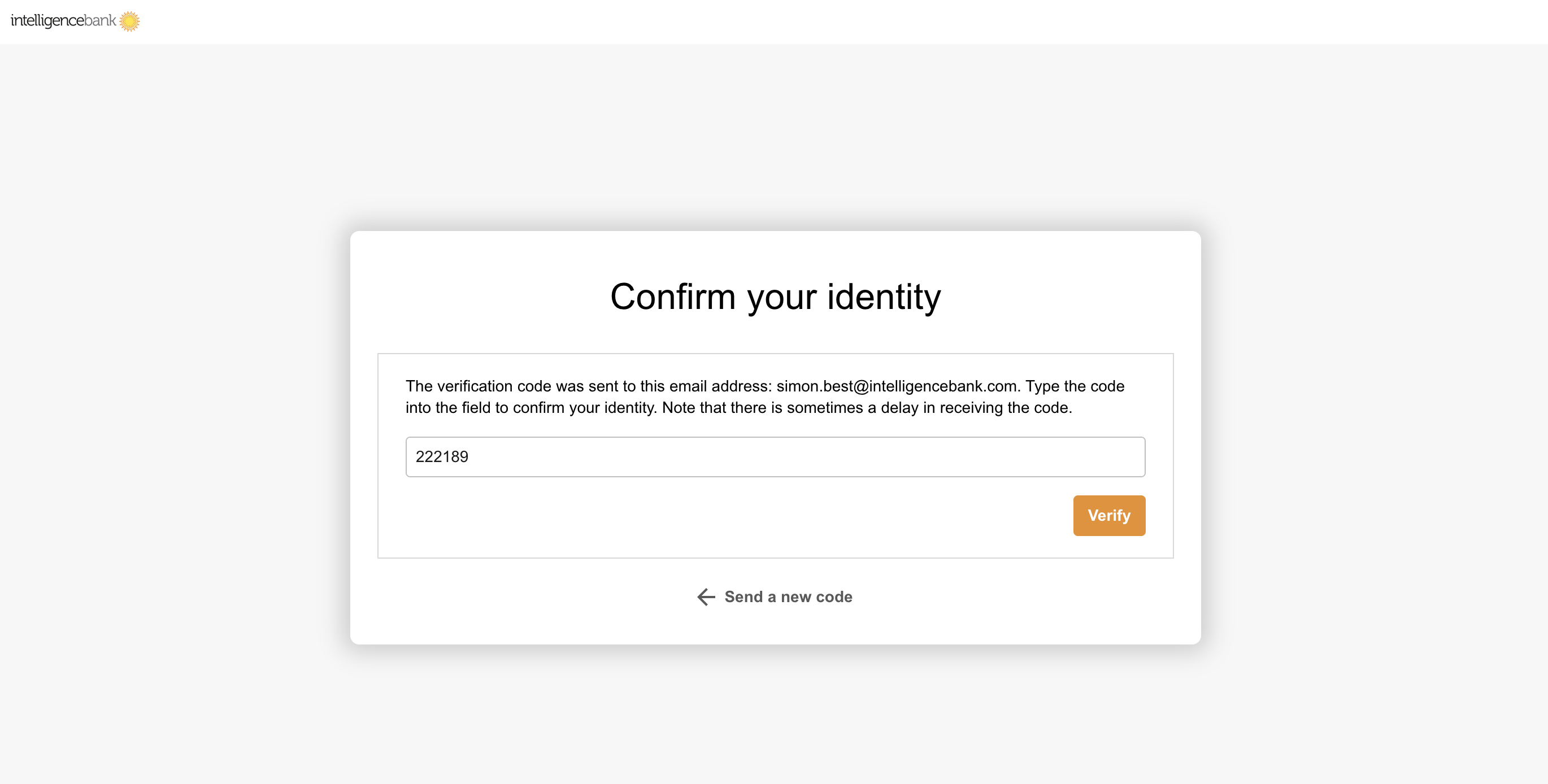Image resolution: width=1548 pixels, height=784 pixels.
Task: Click the Confirm your identity heading
Action: pyautogui.click(x=775, y=296)
